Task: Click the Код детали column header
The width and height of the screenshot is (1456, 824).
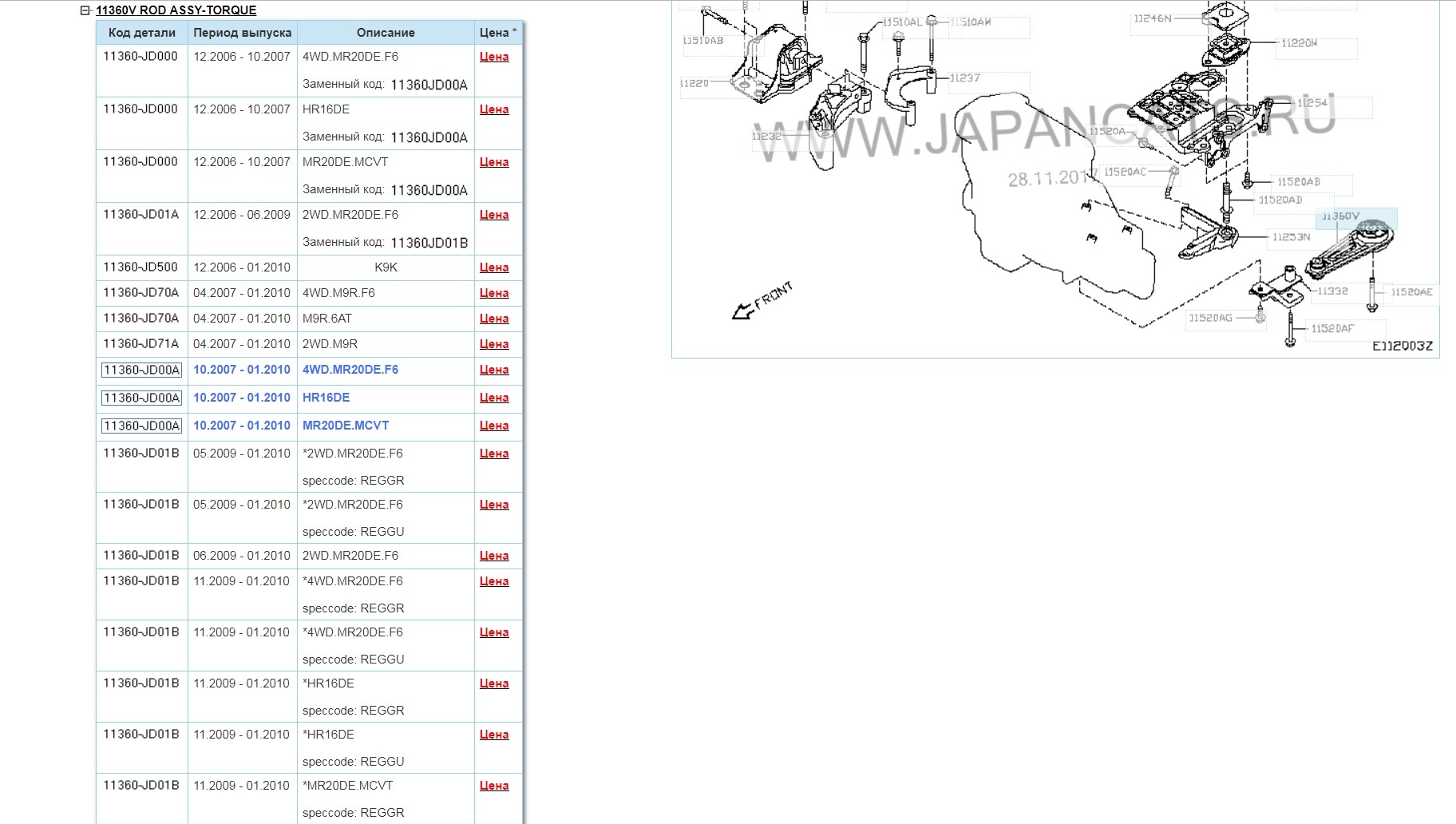Action: [142, 33]
